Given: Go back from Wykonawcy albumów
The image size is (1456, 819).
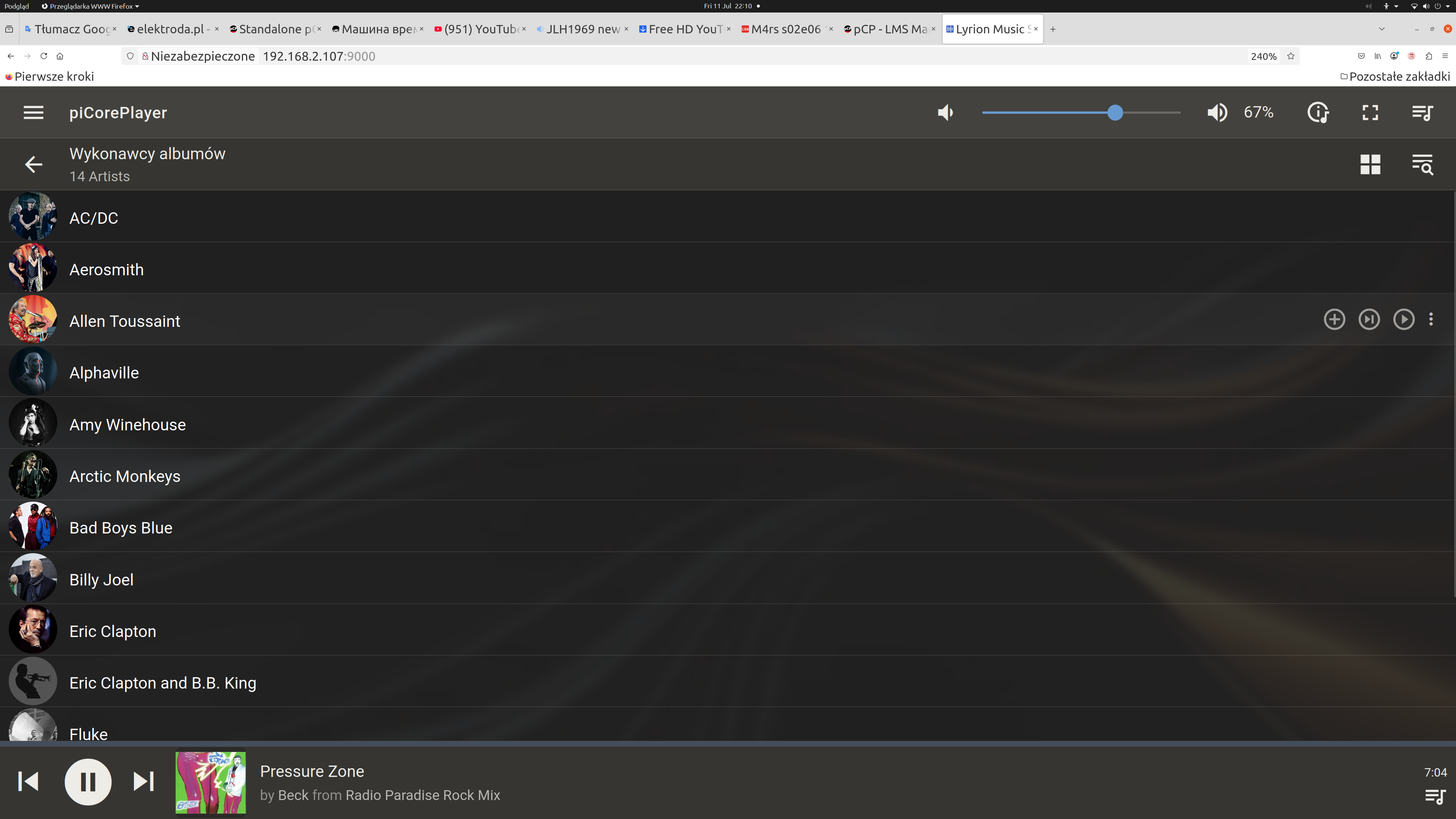Looking at the screenshot, I should point(33,165).
